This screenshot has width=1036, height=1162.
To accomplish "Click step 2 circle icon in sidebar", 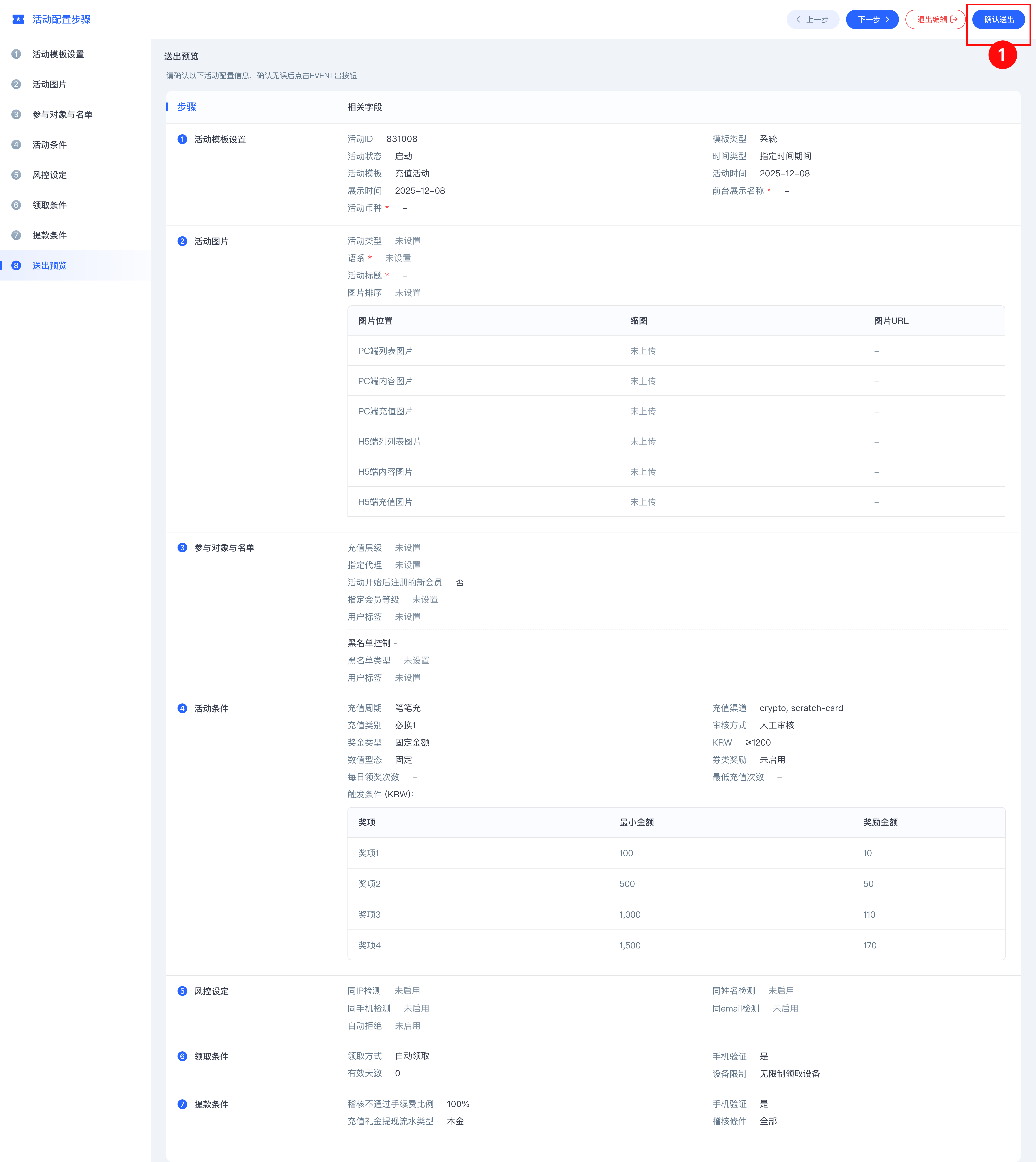I will [16, 84].
